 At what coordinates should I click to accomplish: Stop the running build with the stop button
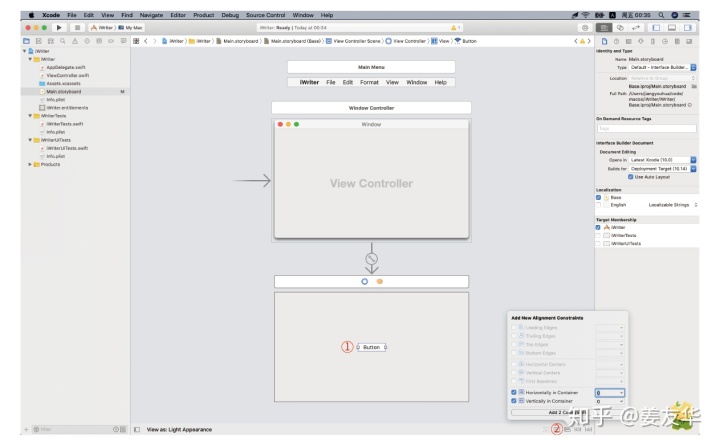tap(77, 28)
